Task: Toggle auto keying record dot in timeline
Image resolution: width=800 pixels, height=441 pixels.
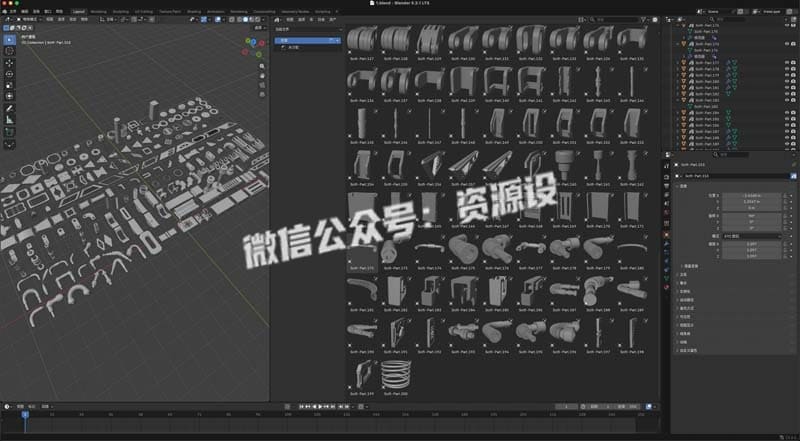Action: pyautogui.click(x=287, y=406)
